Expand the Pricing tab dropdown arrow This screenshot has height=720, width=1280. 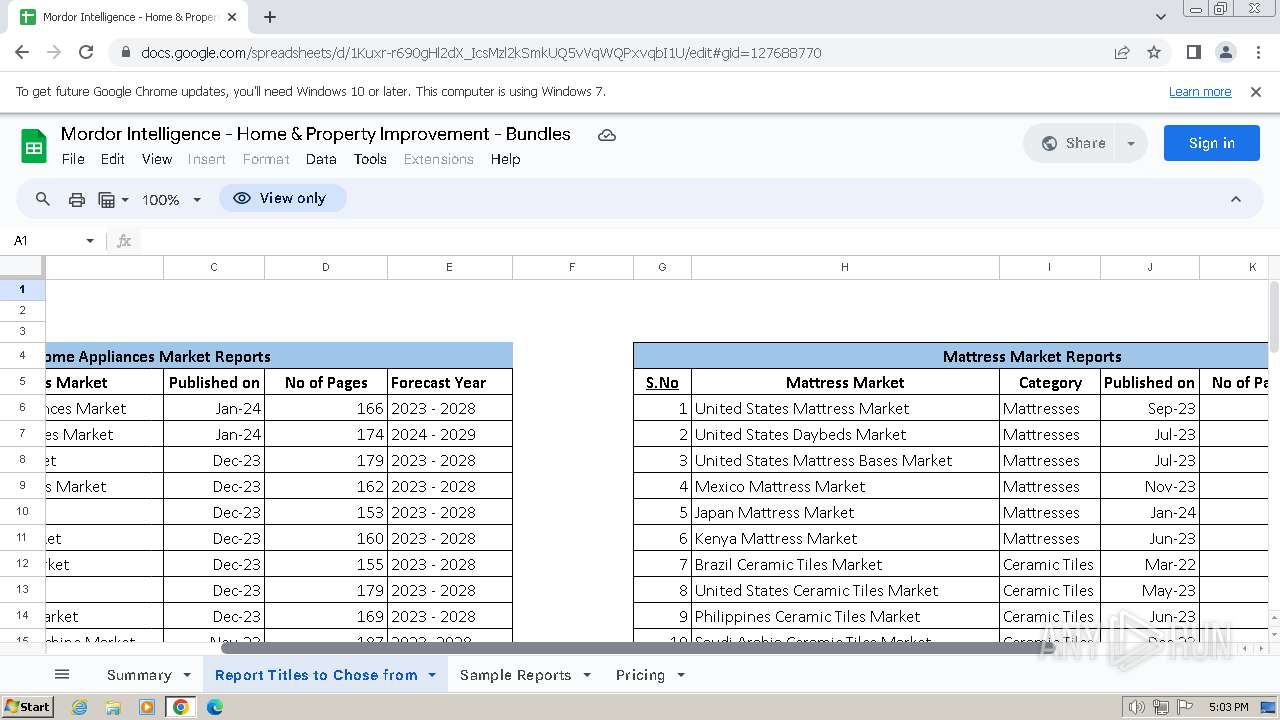coord(681,675)
